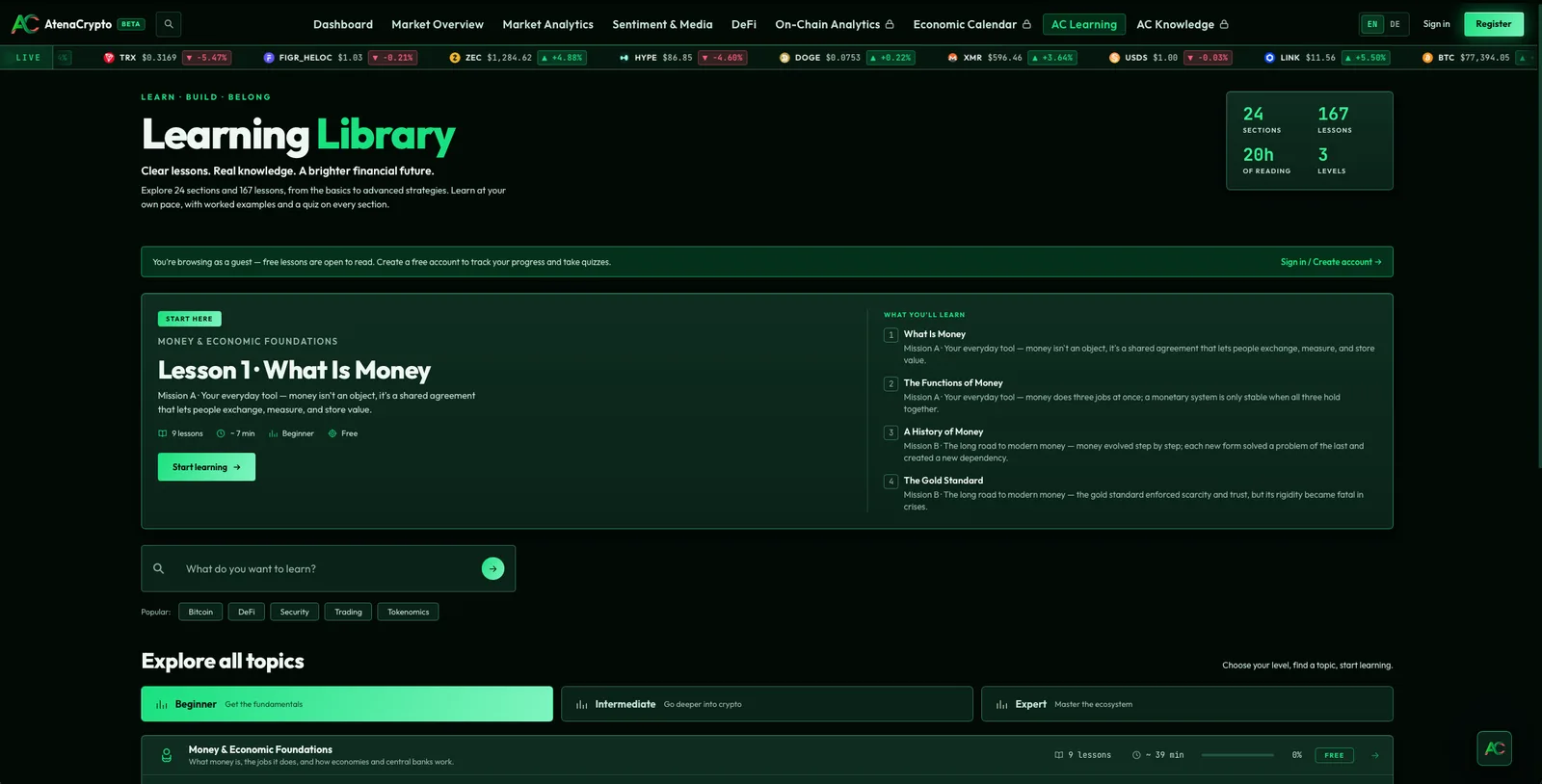
Task: Click the DOGE coin ticker icon
Action: (x=784, y=58)
